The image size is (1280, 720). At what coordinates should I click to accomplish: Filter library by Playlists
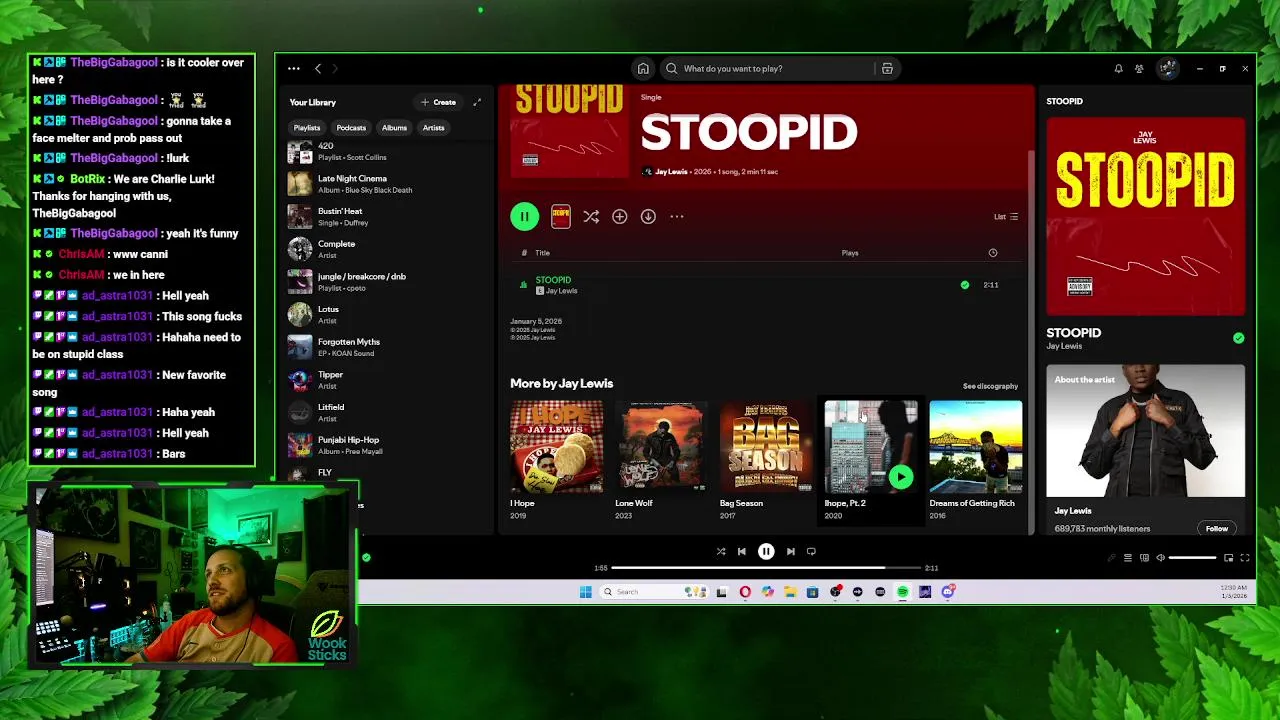(x=307, y=128)
